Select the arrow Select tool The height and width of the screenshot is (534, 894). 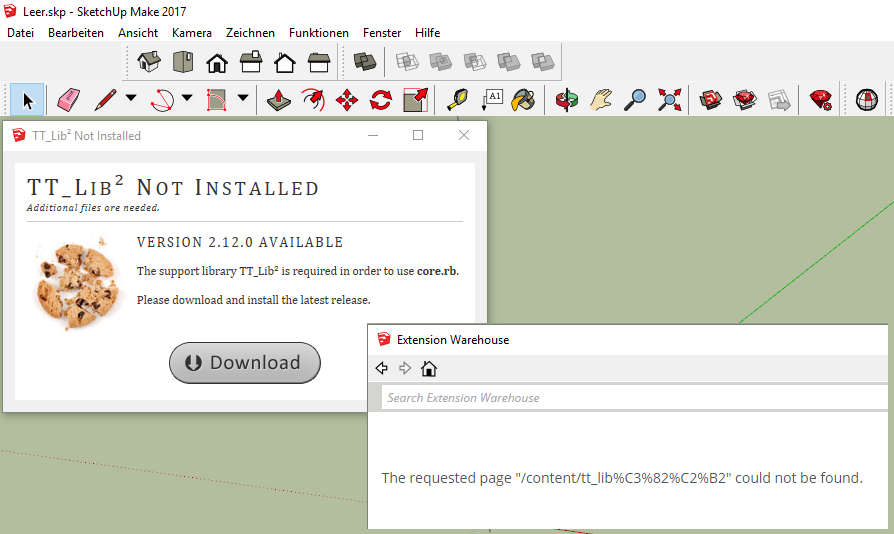[28, 100]
